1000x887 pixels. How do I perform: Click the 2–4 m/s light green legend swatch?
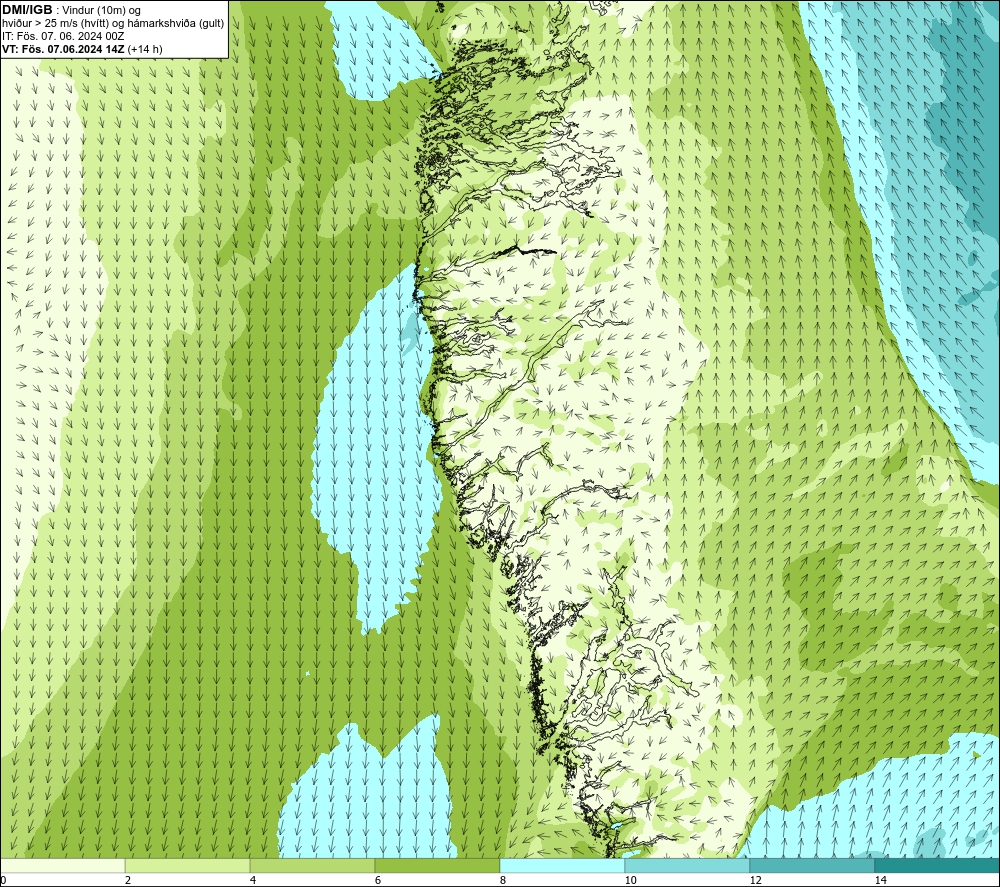click(188, 865)
